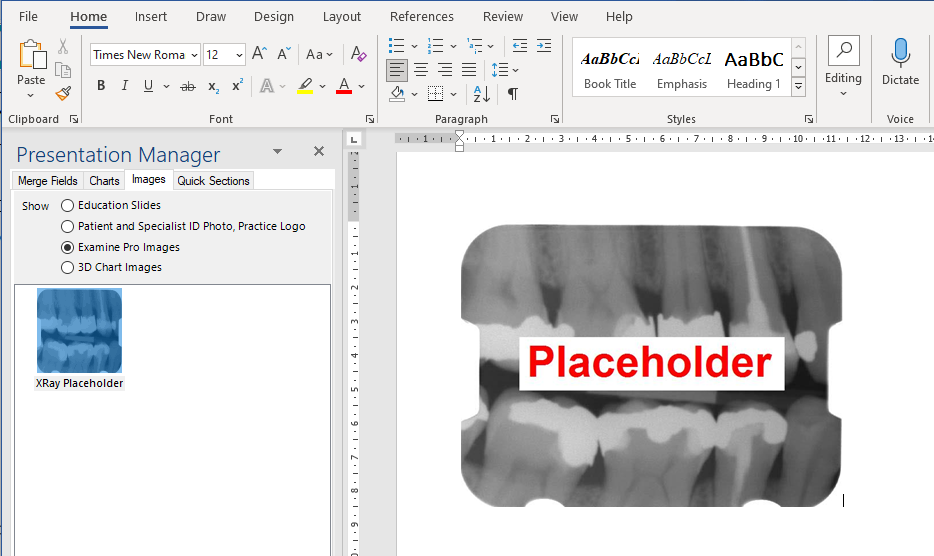Apply red font color
934x556 pixels.
tap(344, 86)
